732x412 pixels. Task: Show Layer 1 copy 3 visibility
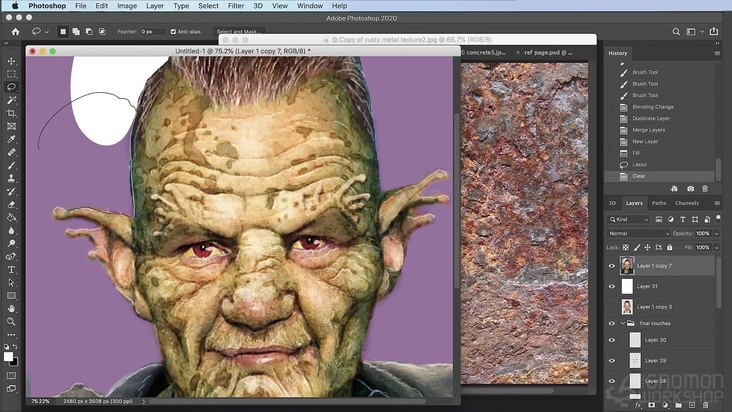612,307
